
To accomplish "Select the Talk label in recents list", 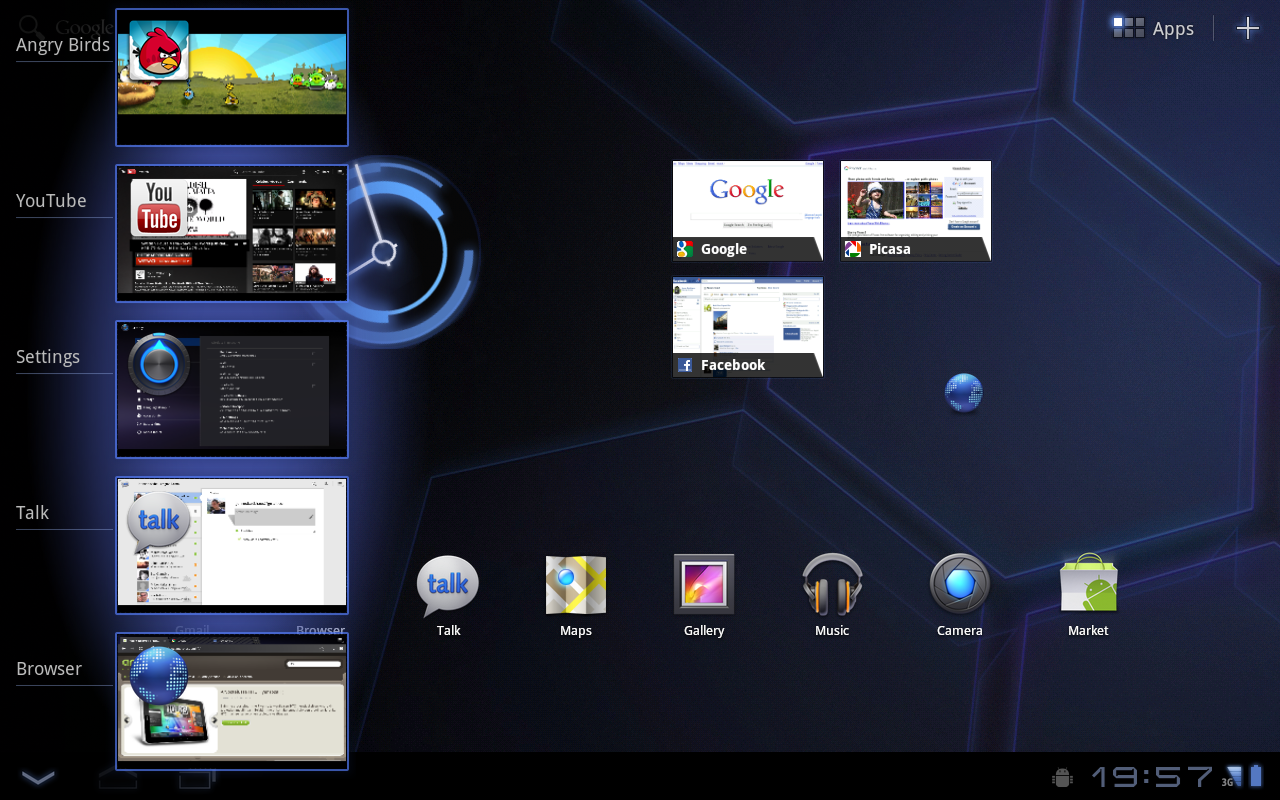I will click(32, 513).
